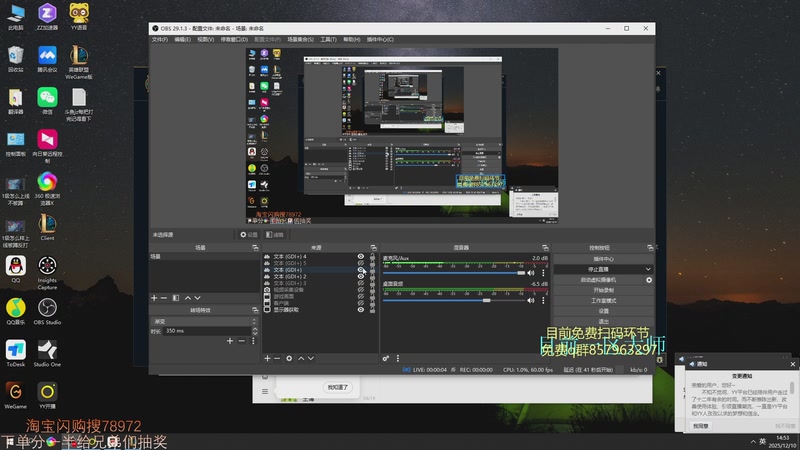Click the 开始录制 button
This screenshot has width=800, height=450.
pos(603,290)
